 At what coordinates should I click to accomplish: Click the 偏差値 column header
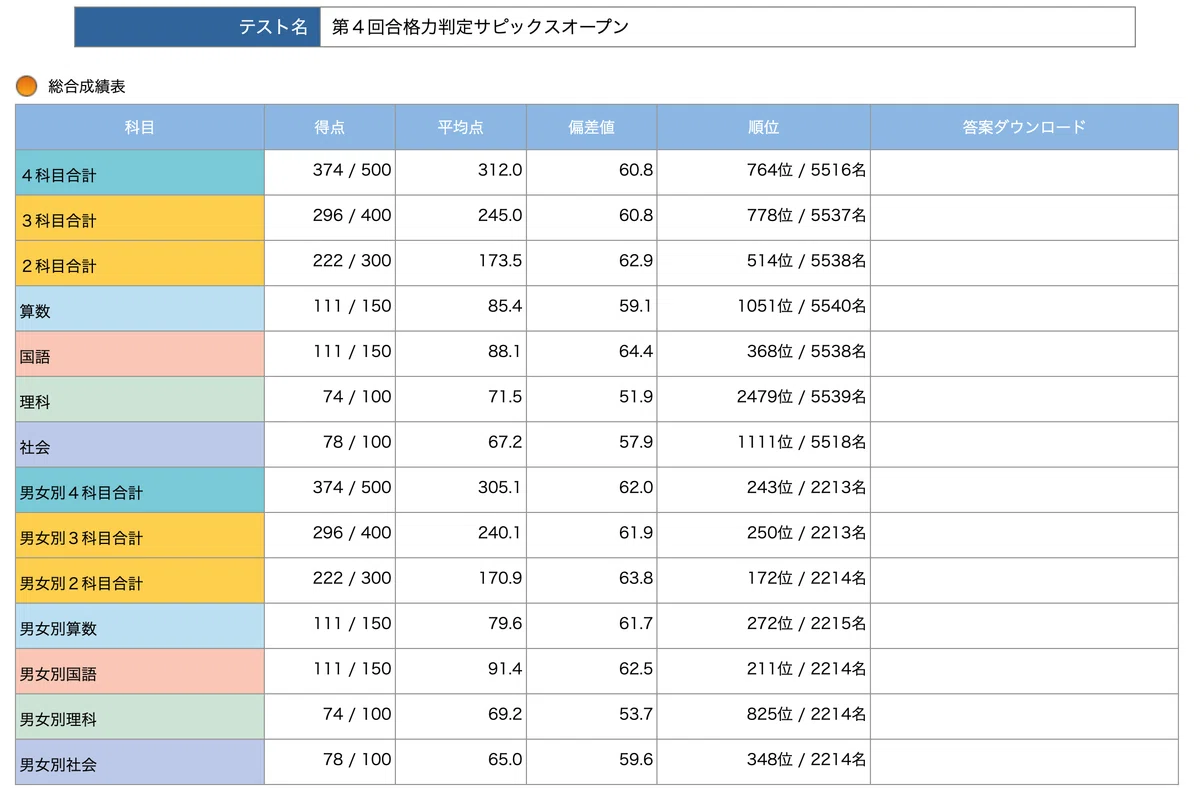tap(592, 127)
